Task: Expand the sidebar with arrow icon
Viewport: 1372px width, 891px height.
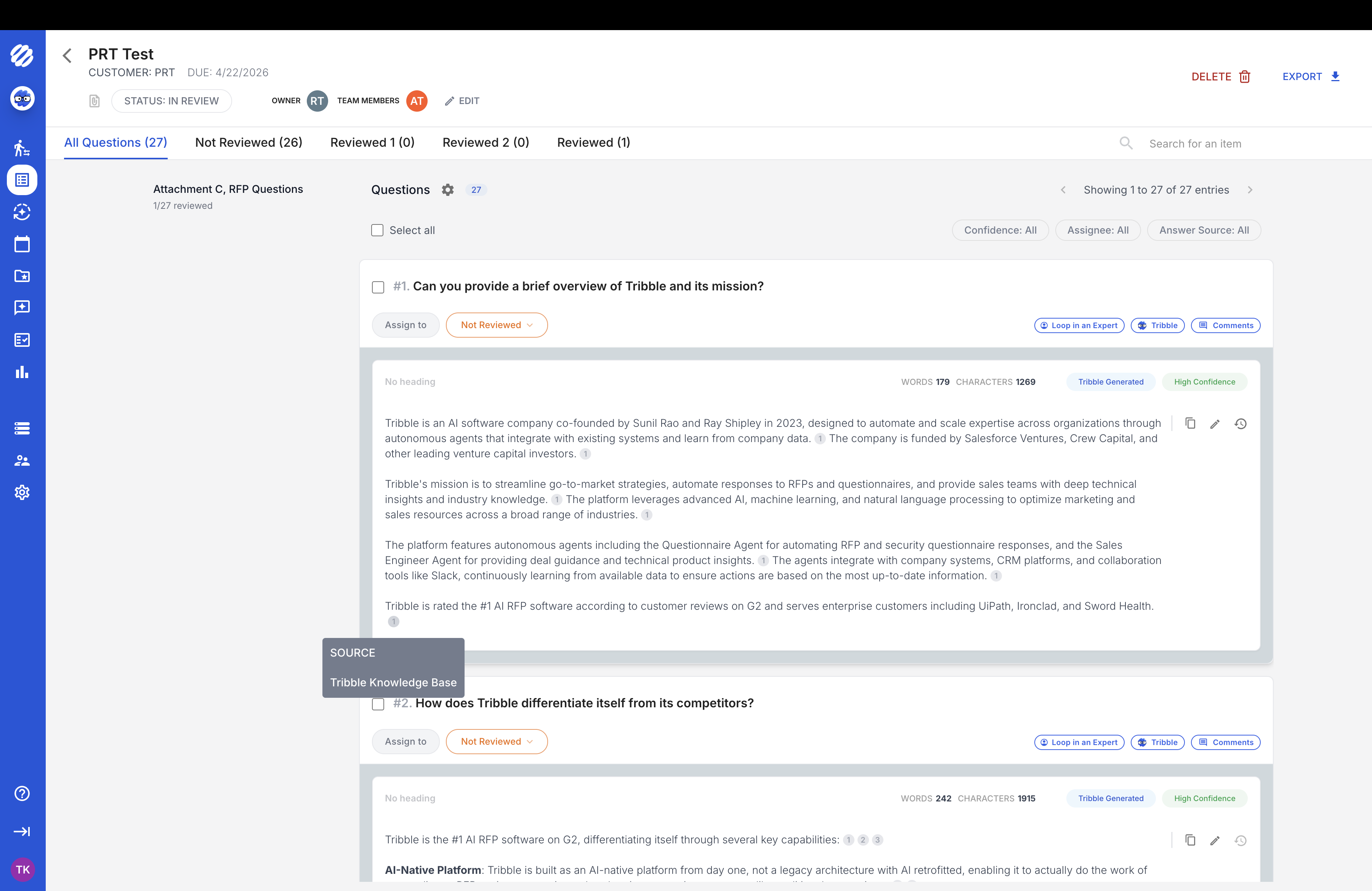Action: click(22, 831)
